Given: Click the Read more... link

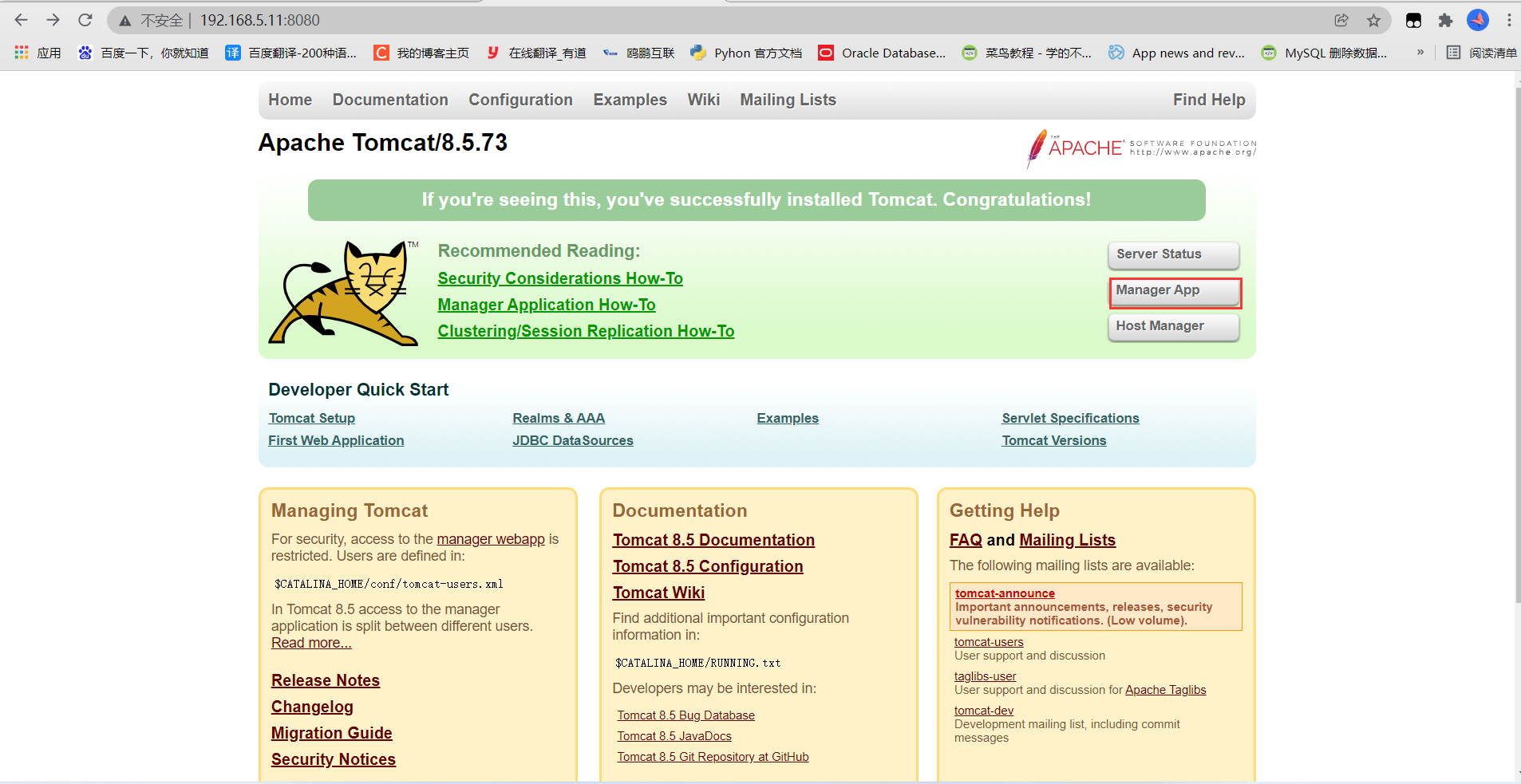Looking at the screenshot, I should pyautogui.click(x=311, y=643).
